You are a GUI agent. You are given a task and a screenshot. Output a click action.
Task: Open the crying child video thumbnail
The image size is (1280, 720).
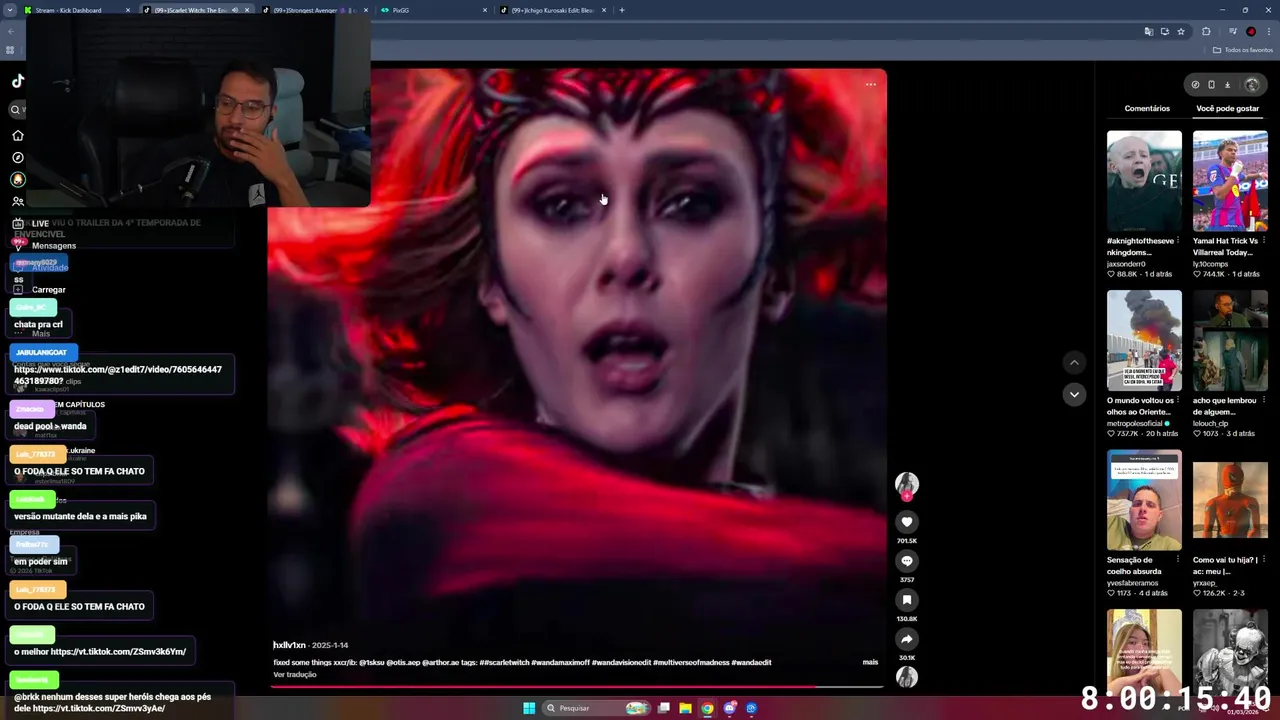[x=1144, y=181]
